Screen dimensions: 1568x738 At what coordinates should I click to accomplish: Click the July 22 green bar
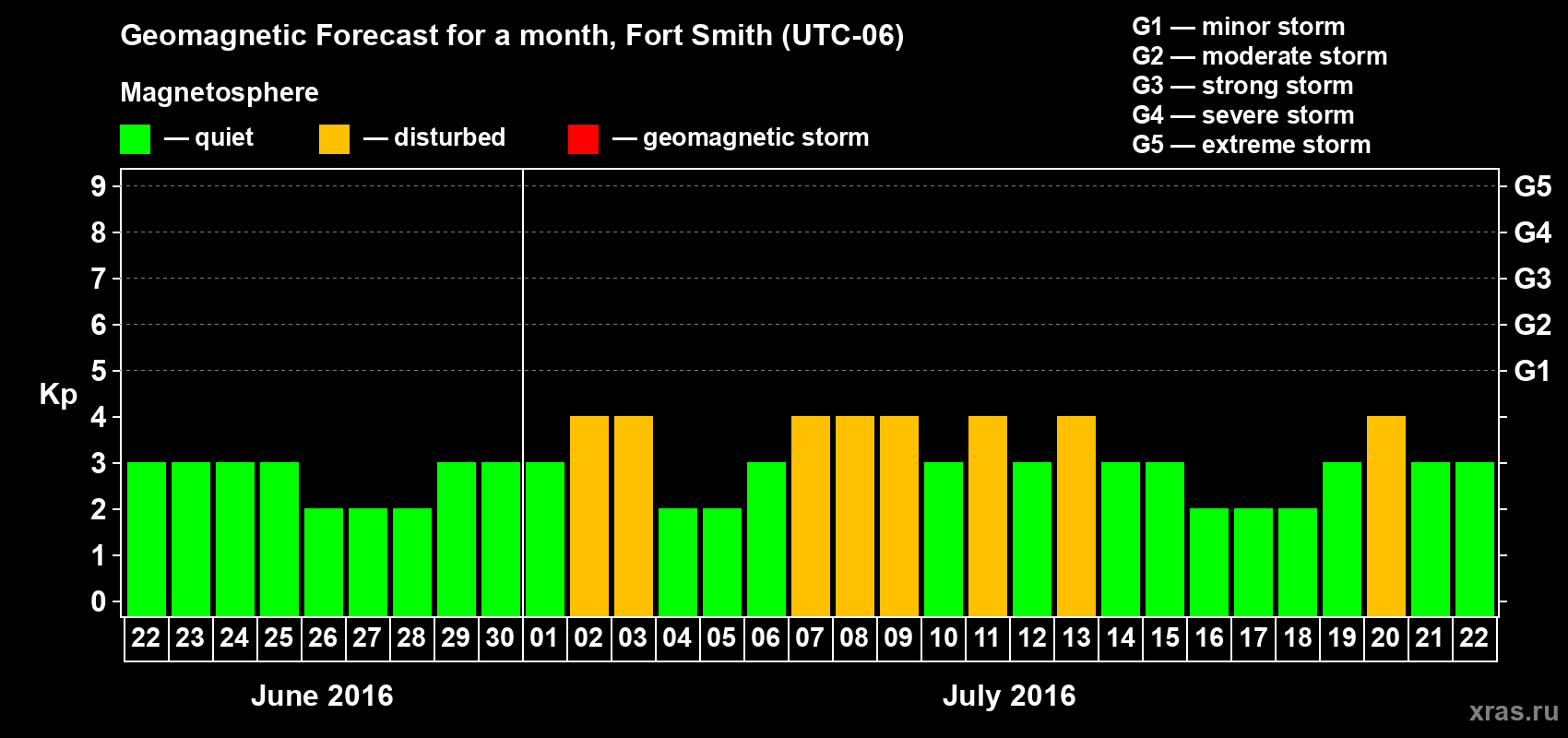(1475, 539)
